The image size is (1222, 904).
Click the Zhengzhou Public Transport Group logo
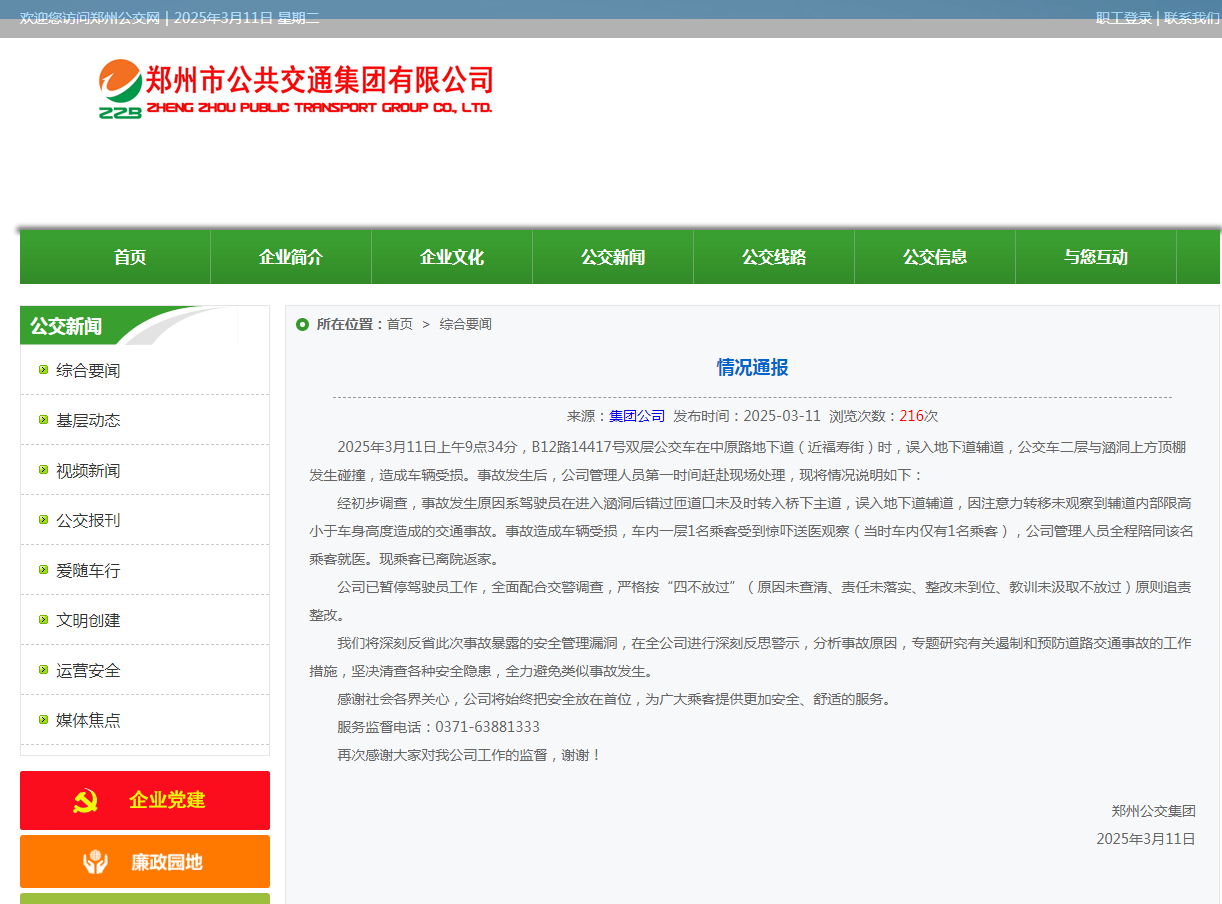(x=296, y=89)
